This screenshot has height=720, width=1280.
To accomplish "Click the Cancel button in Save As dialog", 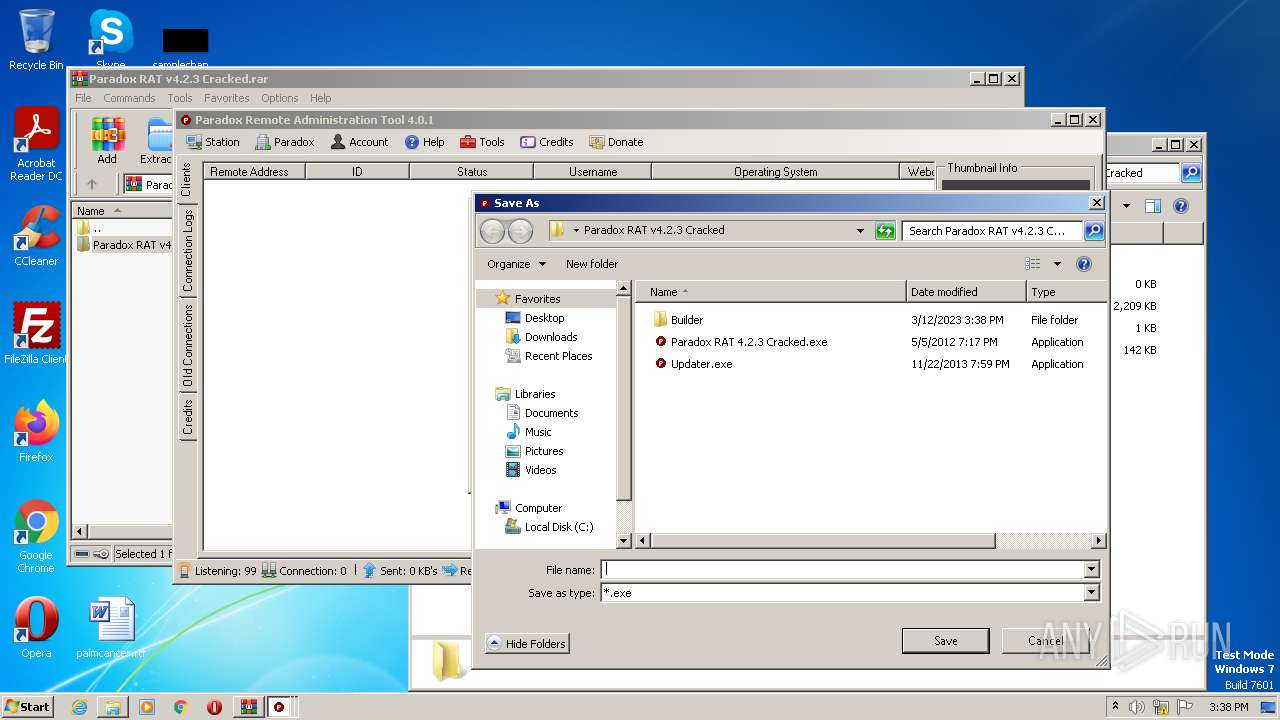I will [x=1045, y=641].
